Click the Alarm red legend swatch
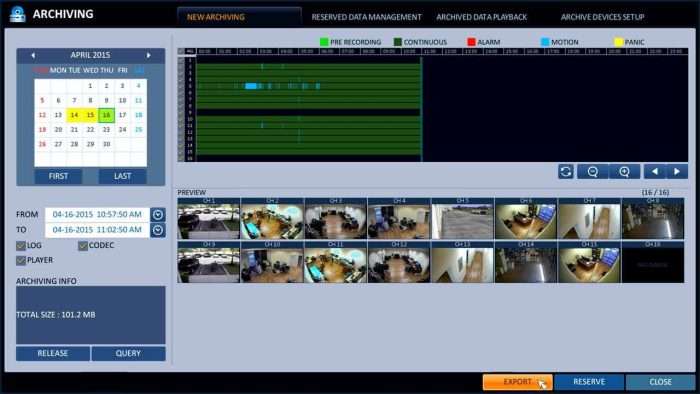 [x=471, y=42]
